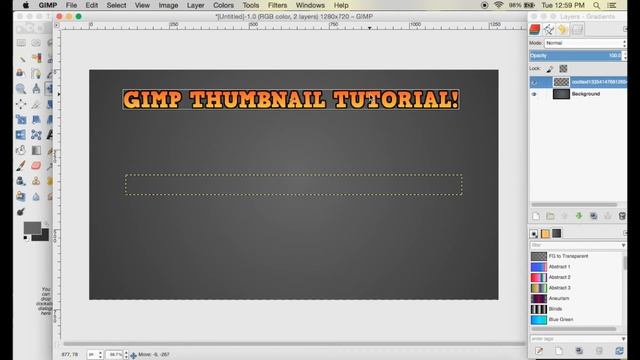Select the Zoom magnifier tool
This screenshot has width=640, height=360.
tap(21, 89)
